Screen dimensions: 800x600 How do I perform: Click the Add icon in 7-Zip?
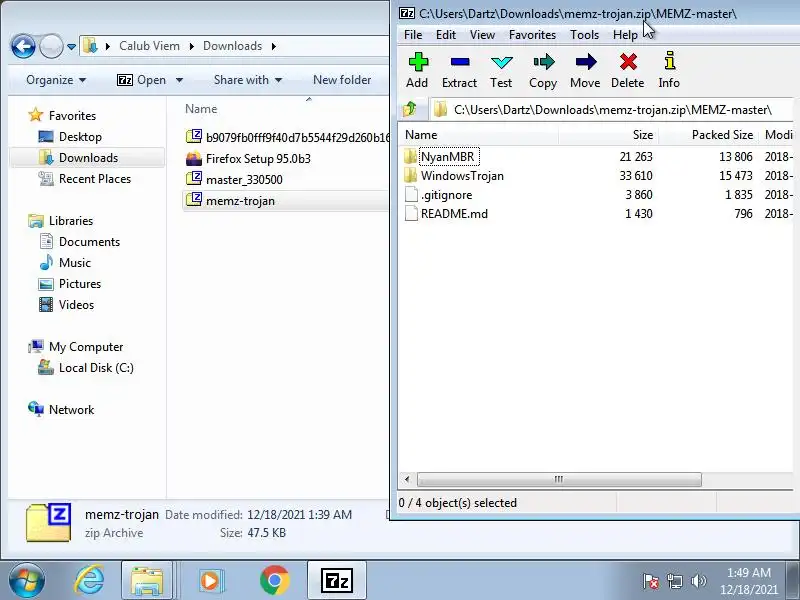(417, 62)
